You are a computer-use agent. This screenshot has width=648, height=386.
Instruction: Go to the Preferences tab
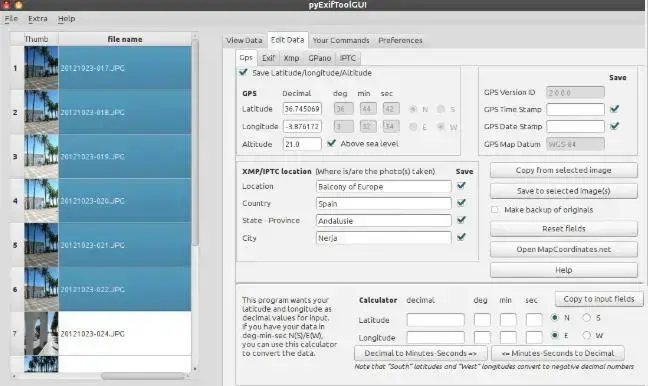tap(400, 41)
